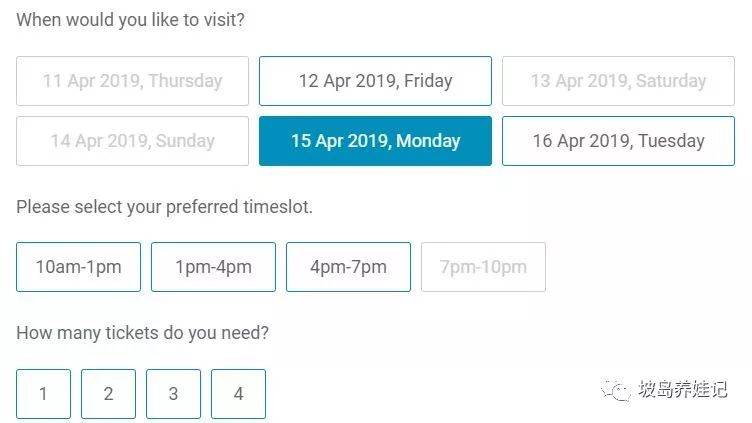Click the 坡岛养娃记 watermark text

pyautogui.click(x=683, y=390)
